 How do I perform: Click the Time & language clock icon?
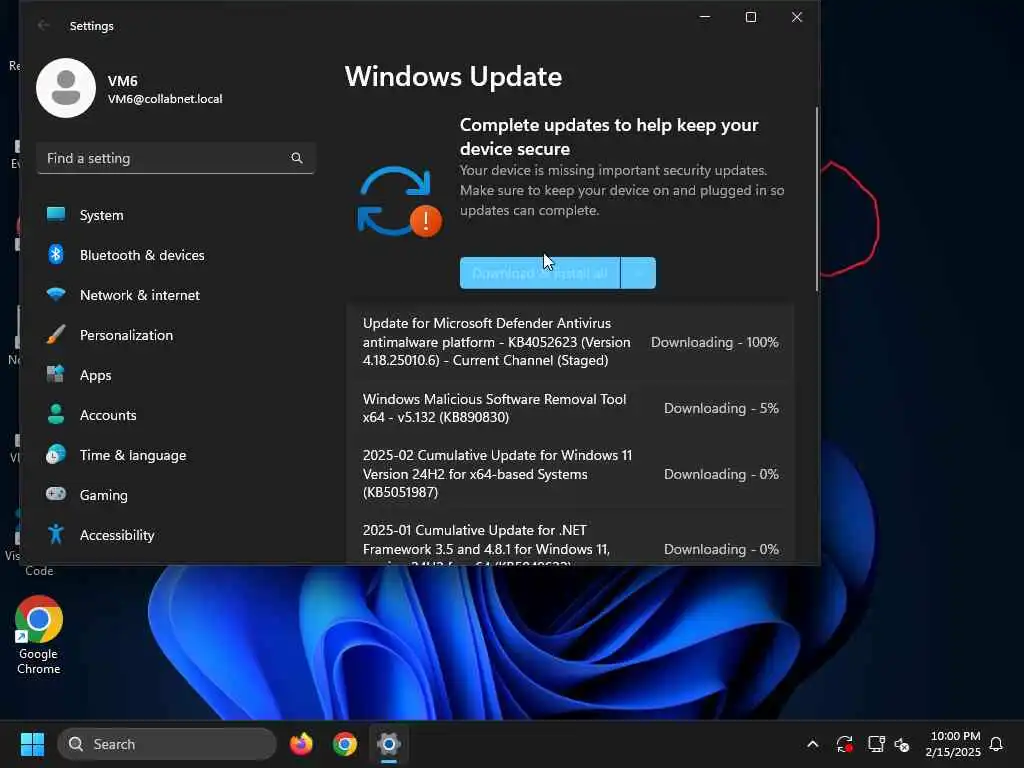point(56,454)
